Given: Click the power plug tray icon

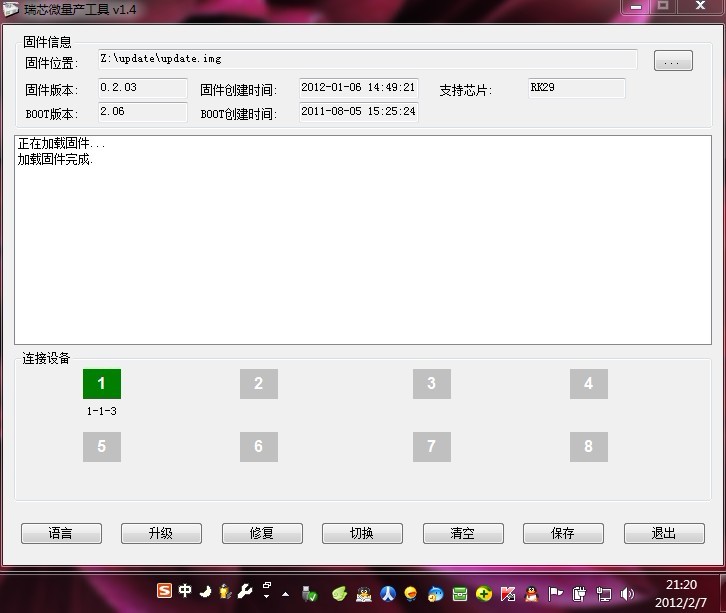Looking at the screenshot, I should (x=579, y=594).
